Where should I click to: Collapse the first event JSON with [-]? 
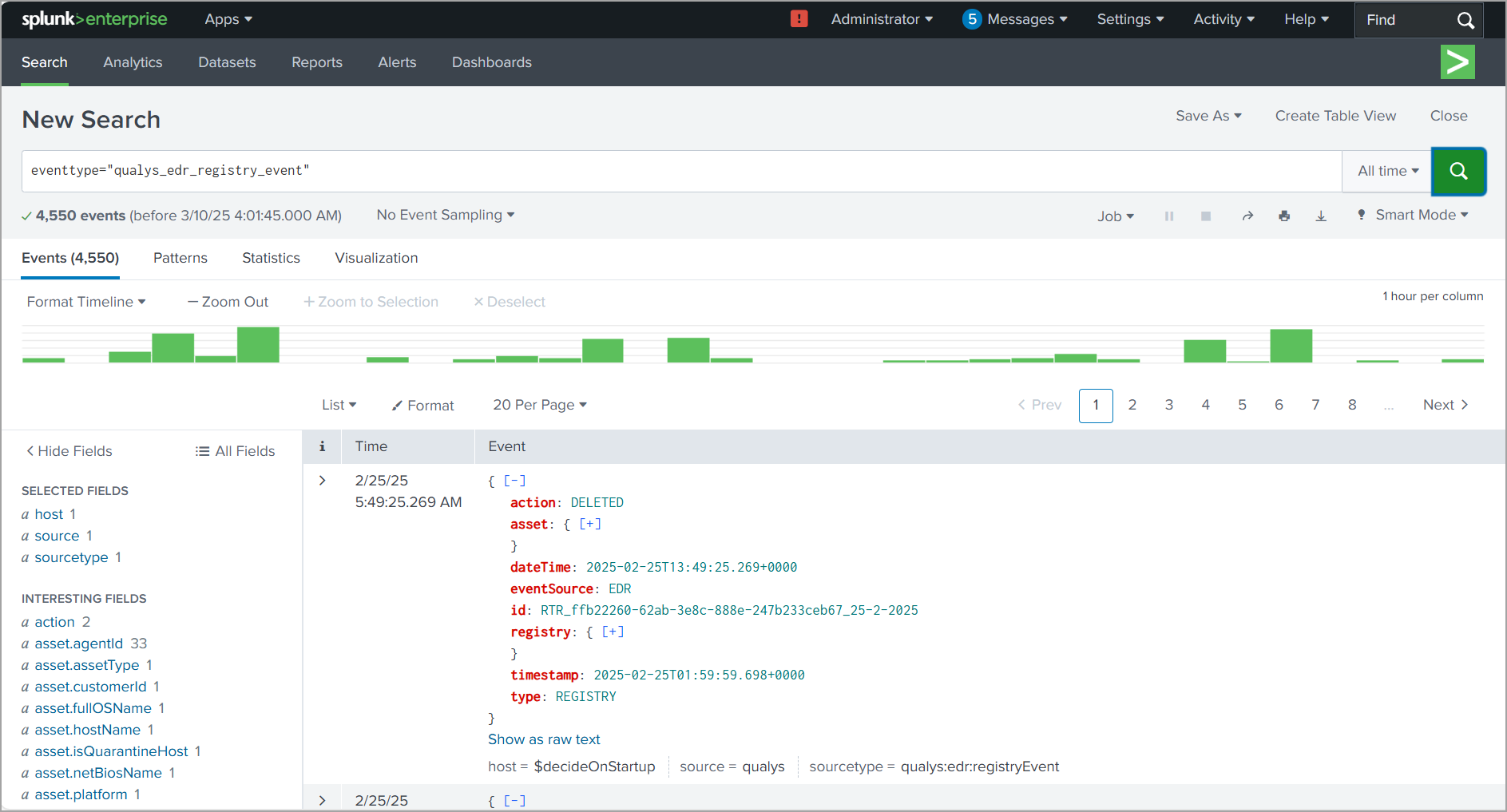514,481
